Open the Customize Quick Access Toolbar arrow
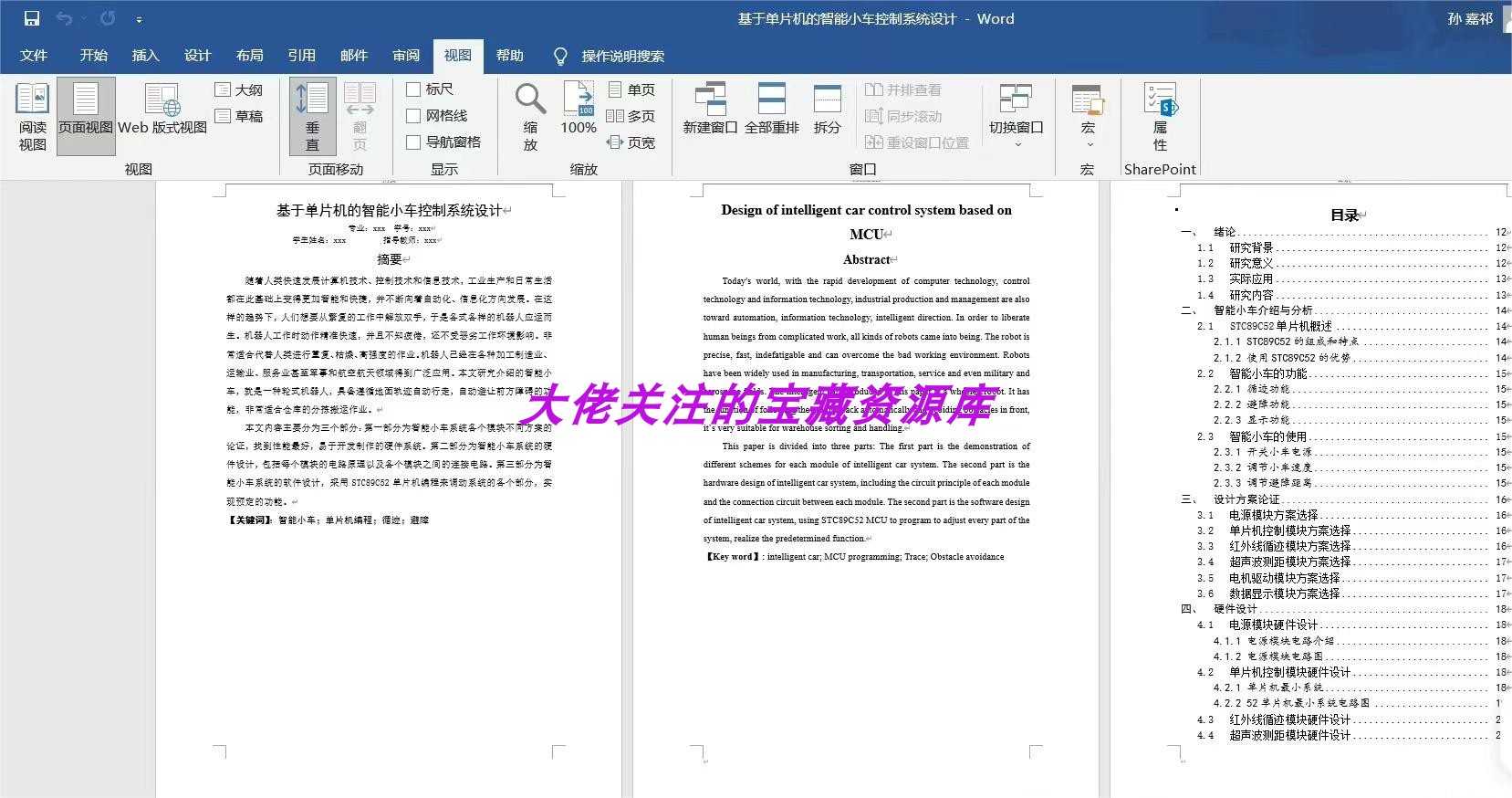 tap(139, 19)
